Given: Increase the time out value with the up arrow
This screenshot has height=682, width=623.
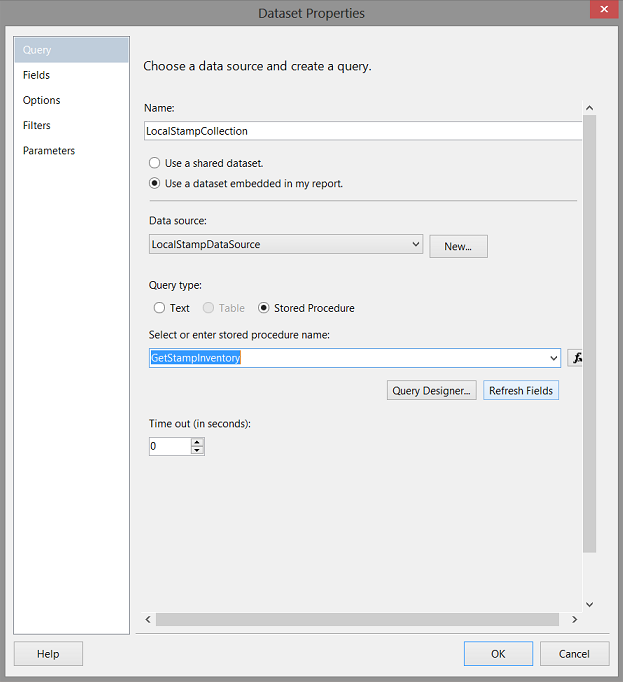Looking at the screenshot, I should click(x=197, y=442).
